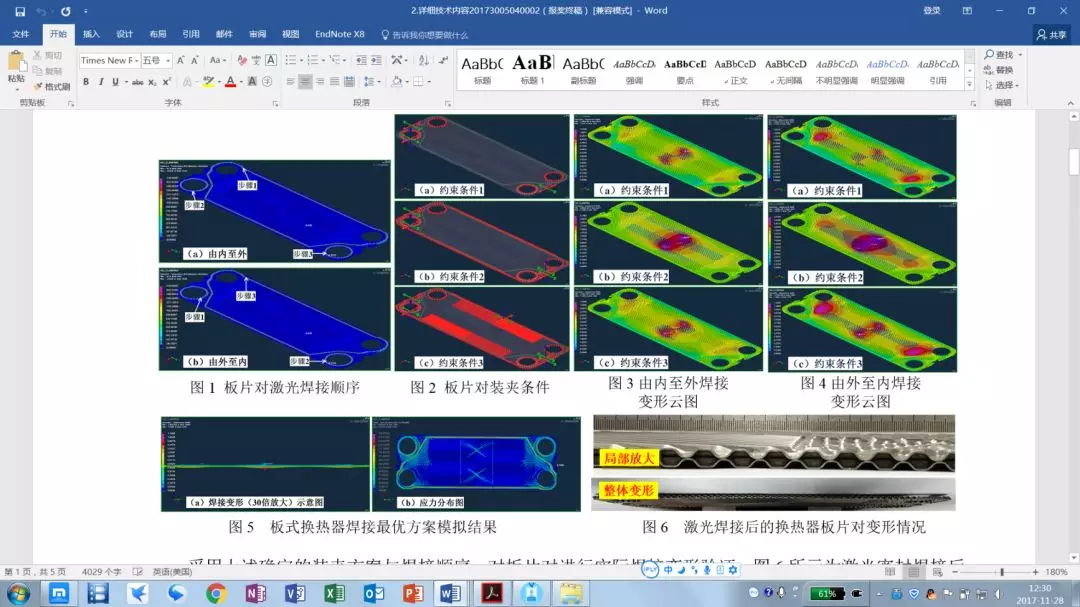Toggle underline formatting
Viewport: 1080px width, 607px height.
tap(114, 81)
